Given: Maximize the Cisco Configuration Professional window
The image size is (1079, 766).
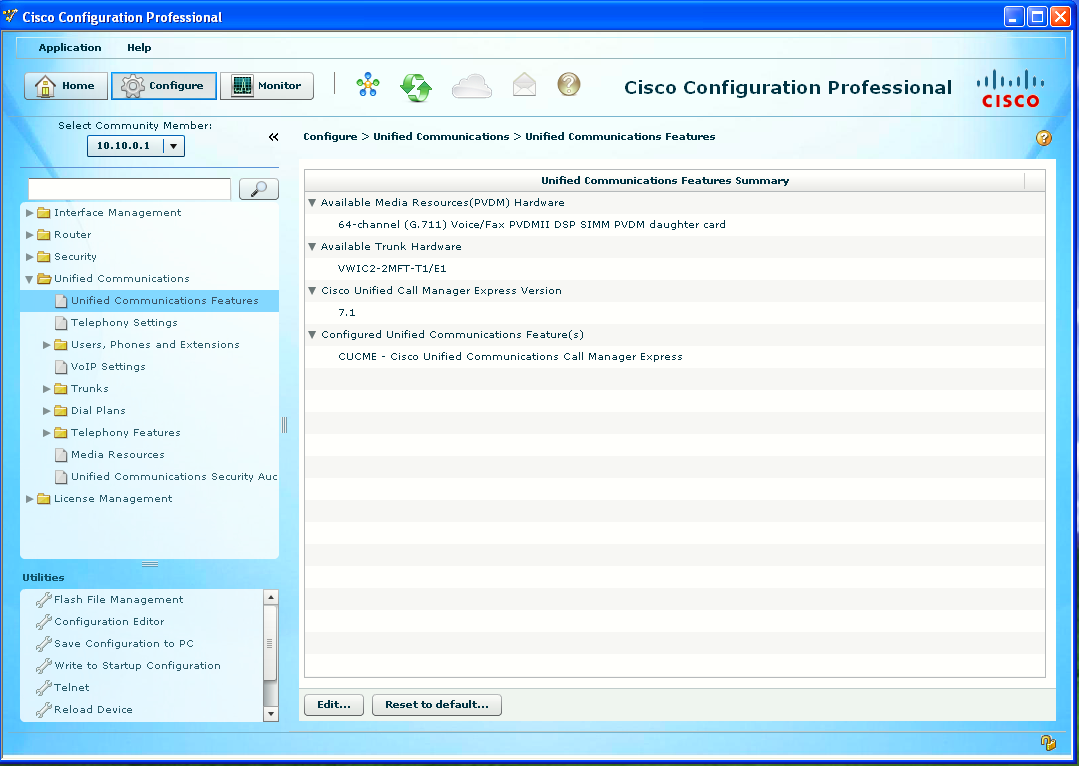Looking at the screenshot, I should point(1037,17).
